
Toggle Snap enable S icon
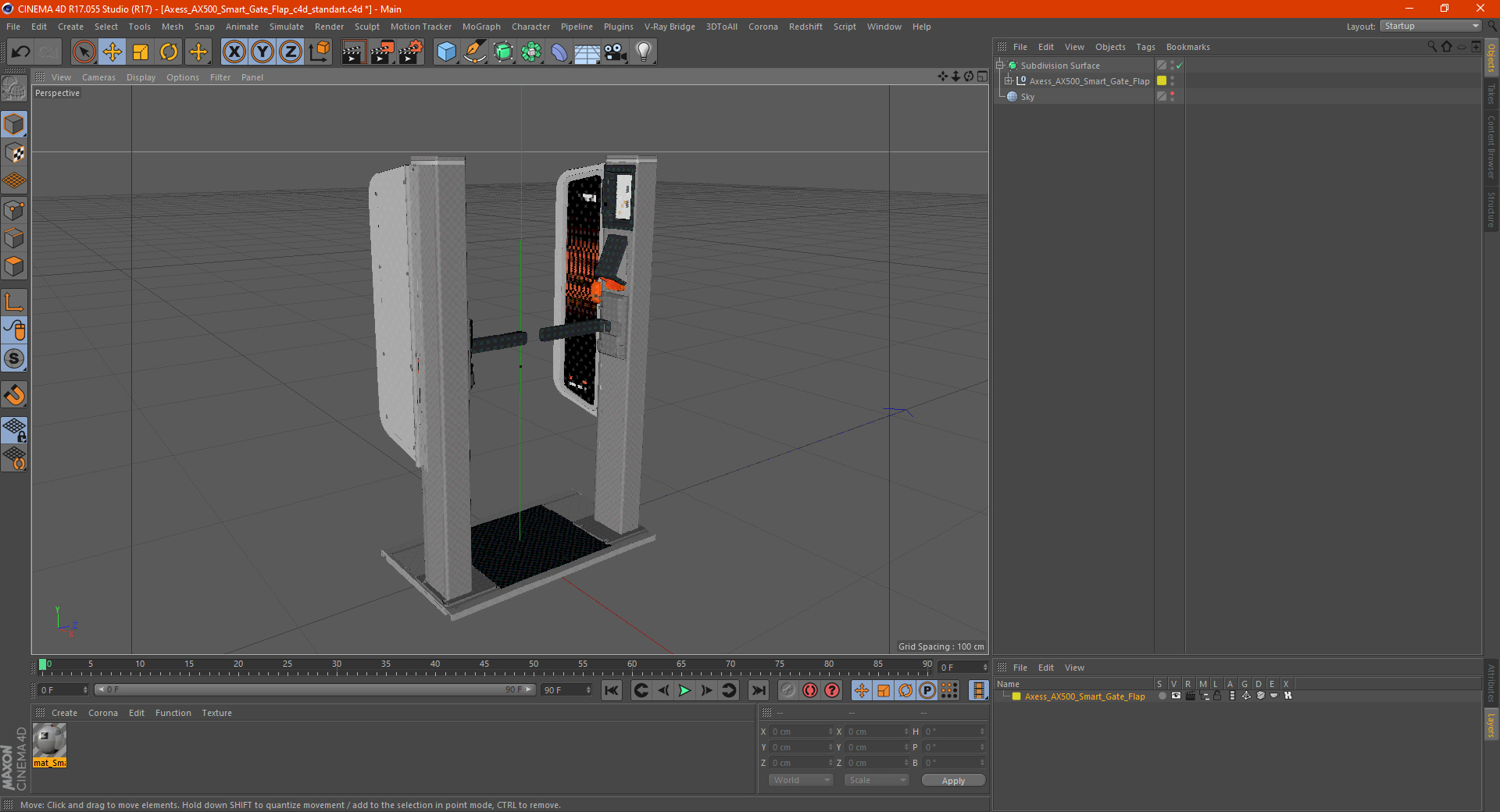click(14, 359)
